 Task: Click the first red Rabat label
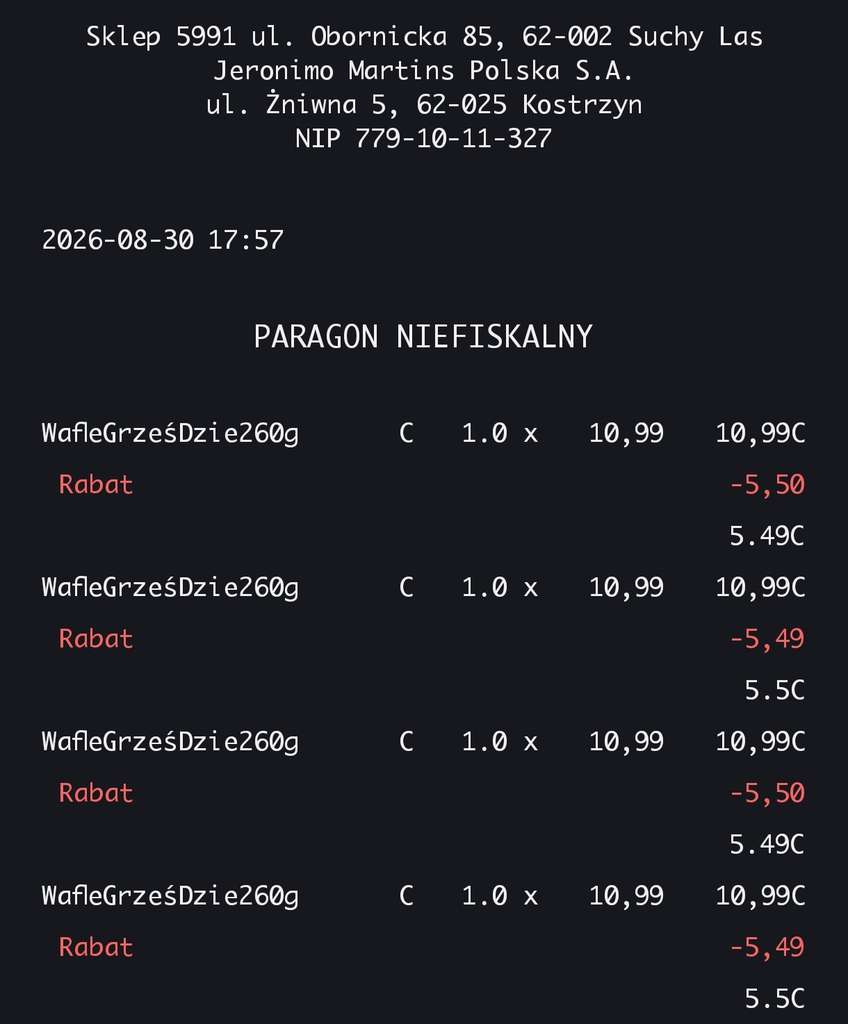[95, 485]
